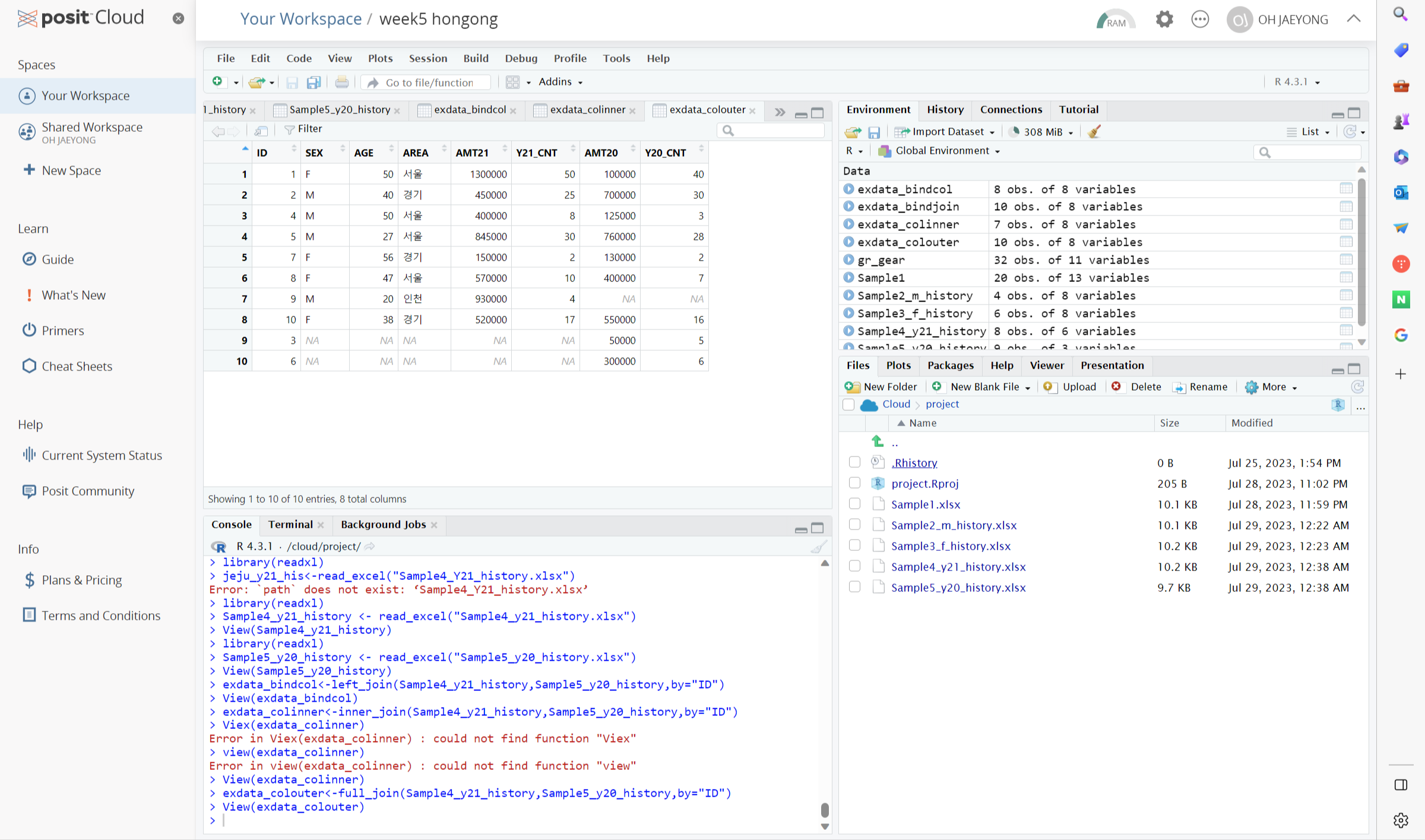
Task: Click the clear environment broom icon
Action: click(1094, 132)
